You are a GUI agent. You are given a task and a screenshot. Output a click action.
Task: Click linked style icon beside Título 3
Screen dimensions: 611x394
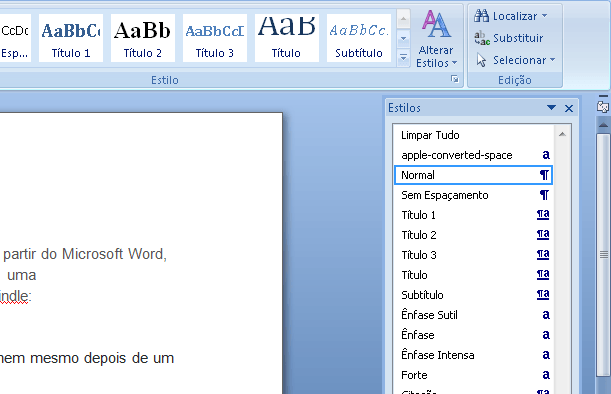click(543, 255)
